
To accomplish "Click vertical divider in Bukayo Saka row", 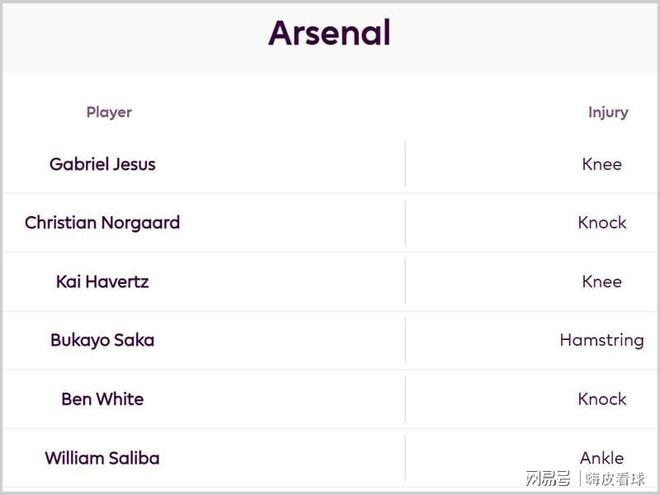I will (x=405, y=340).
